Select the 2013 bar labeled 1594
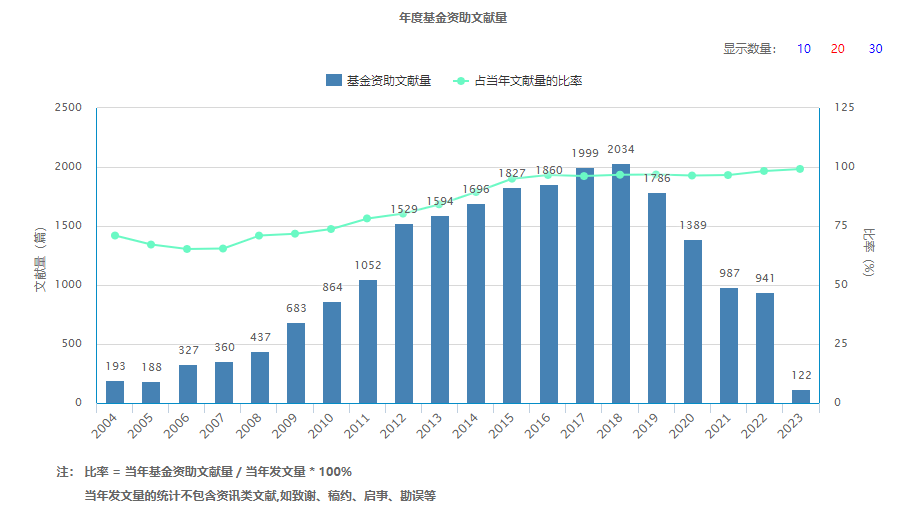 tap(440, 309)
